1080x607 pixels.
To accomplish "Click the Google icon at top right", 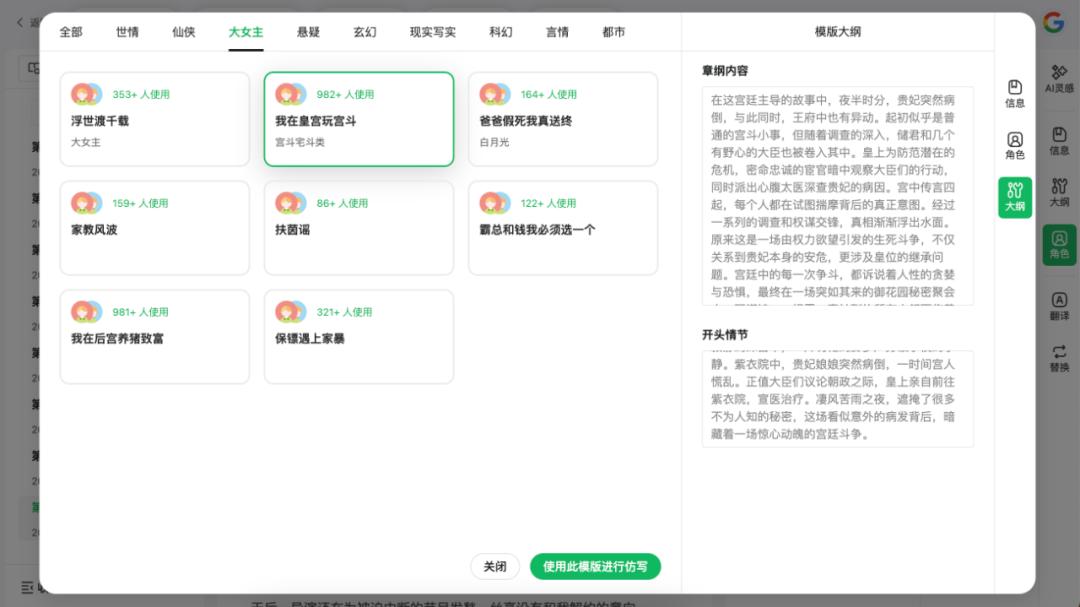I will click(x=1054, y=22).
